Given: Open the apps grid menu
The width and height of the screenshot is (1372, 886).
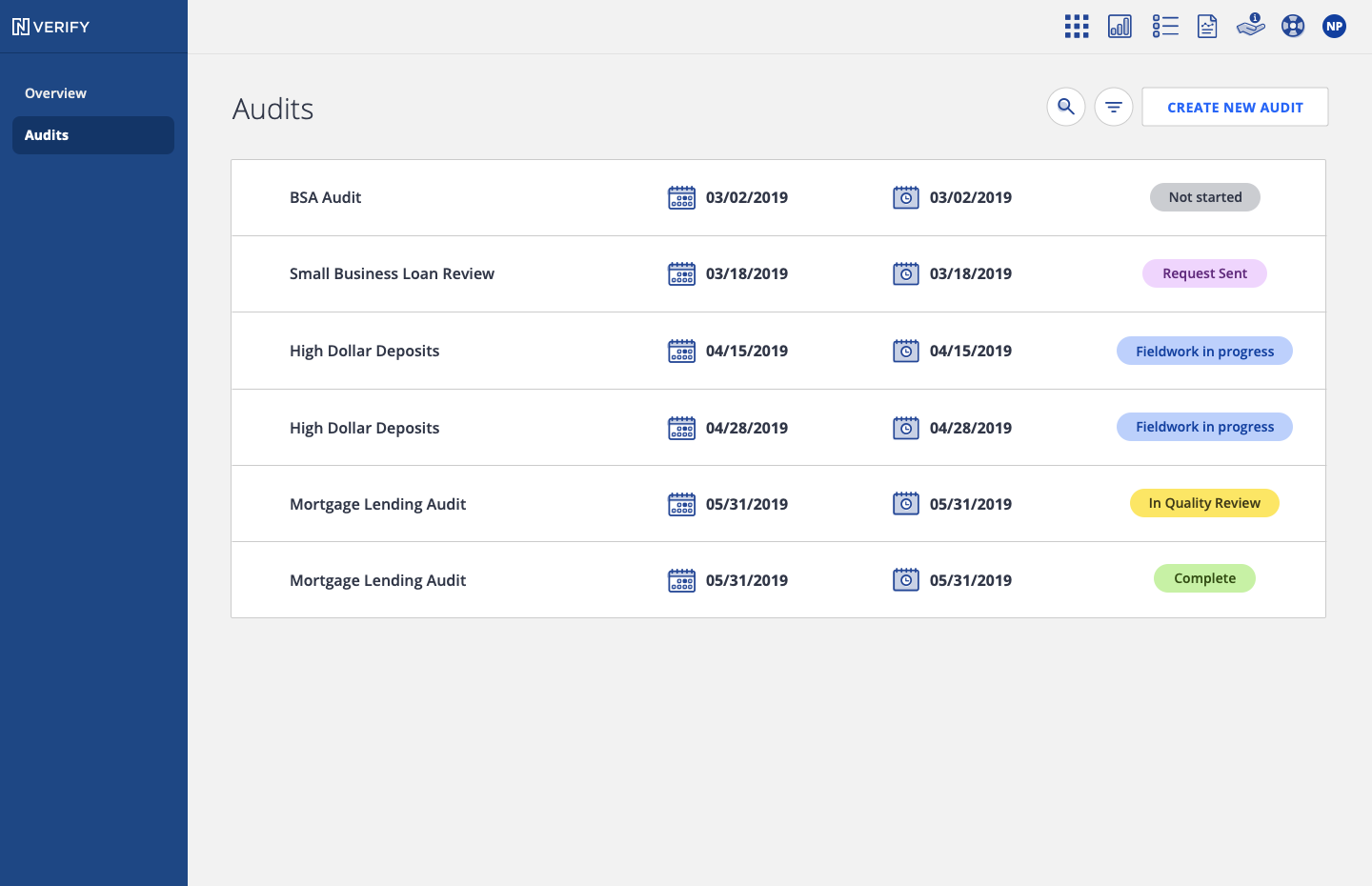Looking at the screenshot, I should 1077,27.
